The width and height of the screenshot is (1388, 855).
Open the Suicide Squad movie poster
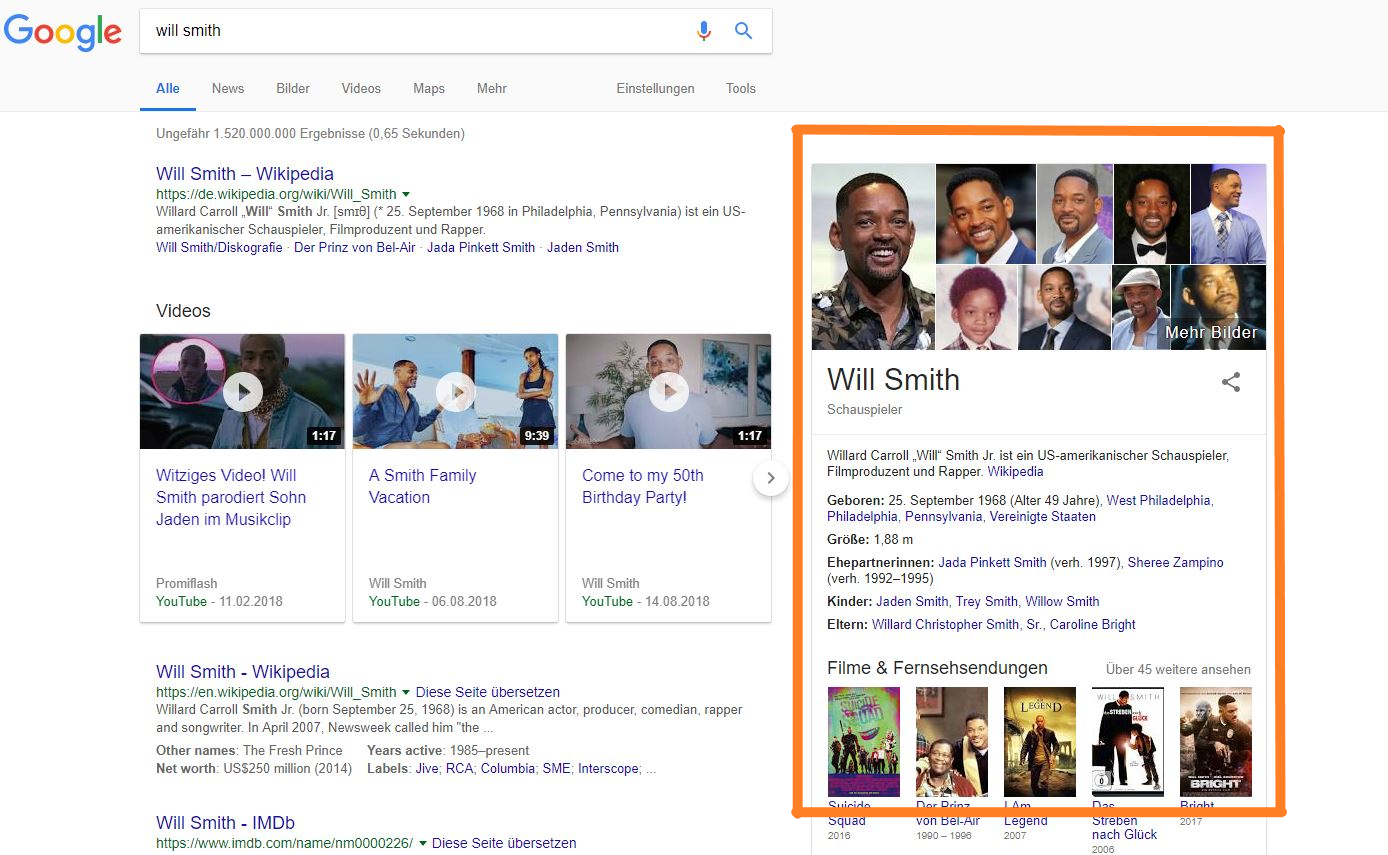coord(863,741)
